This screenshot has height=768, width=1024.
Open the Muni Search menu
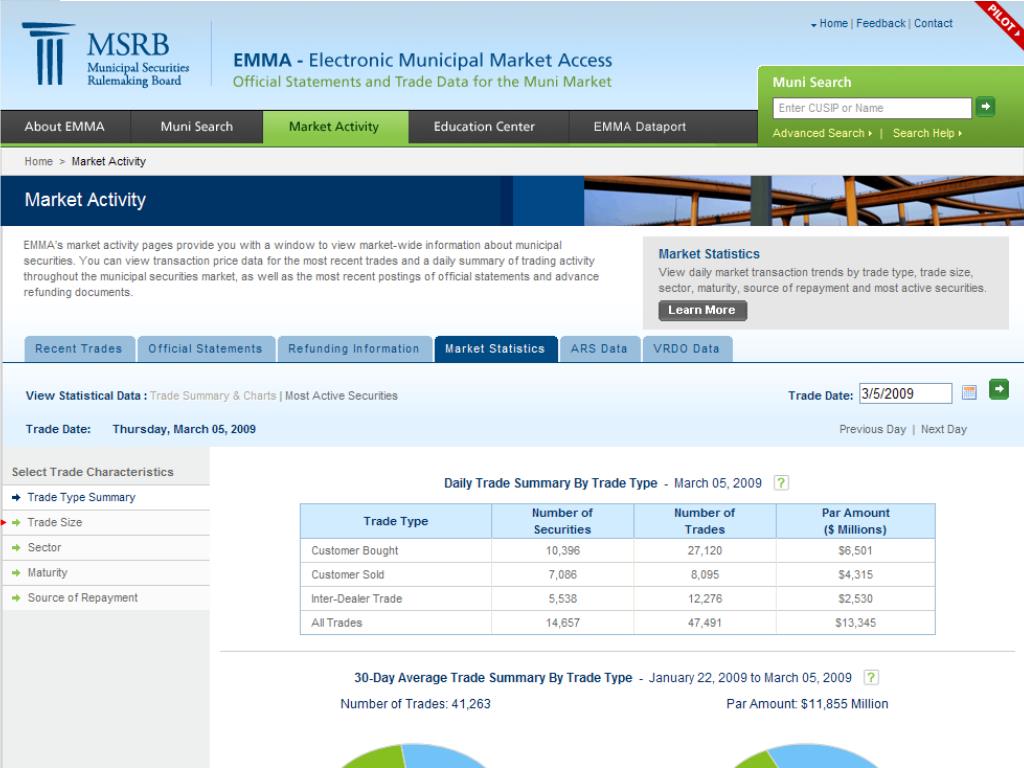pos(197,127)
